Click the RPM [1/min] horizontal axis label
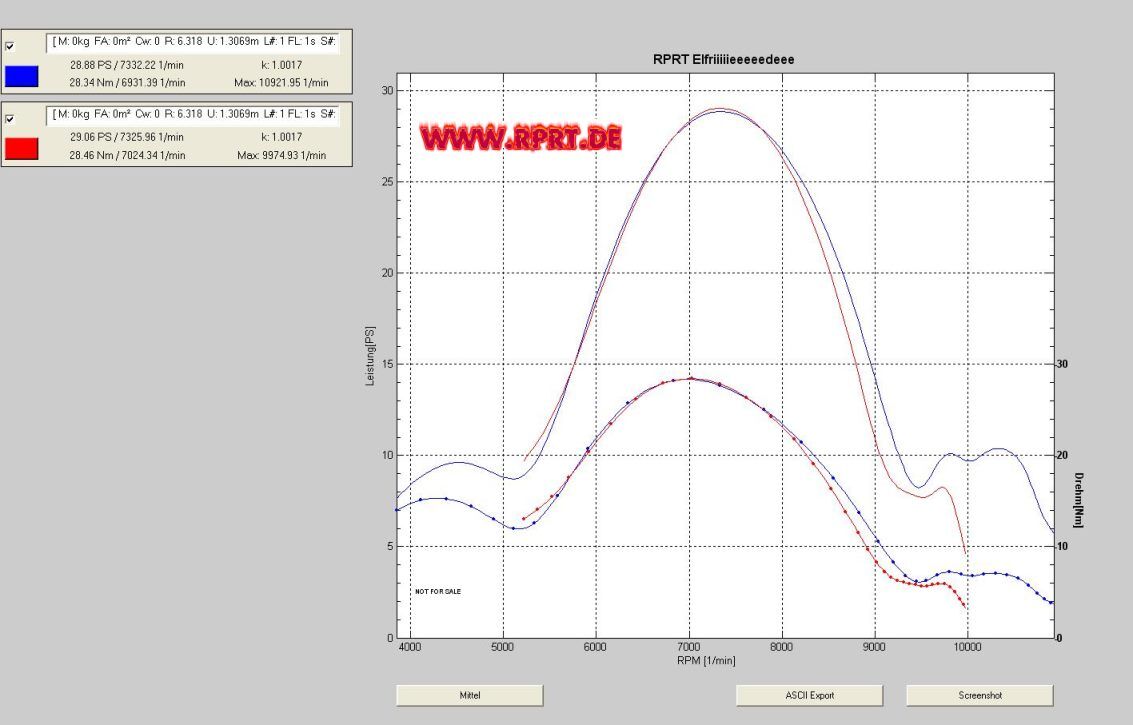 coord(708,661)
